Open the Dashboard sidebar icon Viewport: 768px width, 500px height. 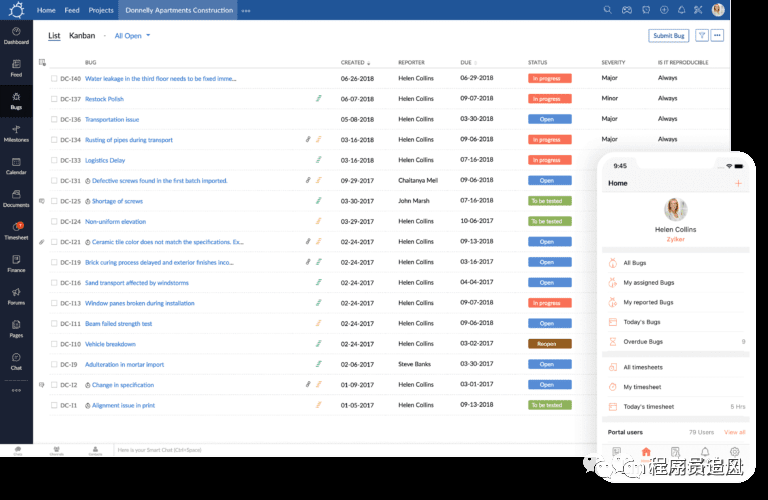(16, 36)
